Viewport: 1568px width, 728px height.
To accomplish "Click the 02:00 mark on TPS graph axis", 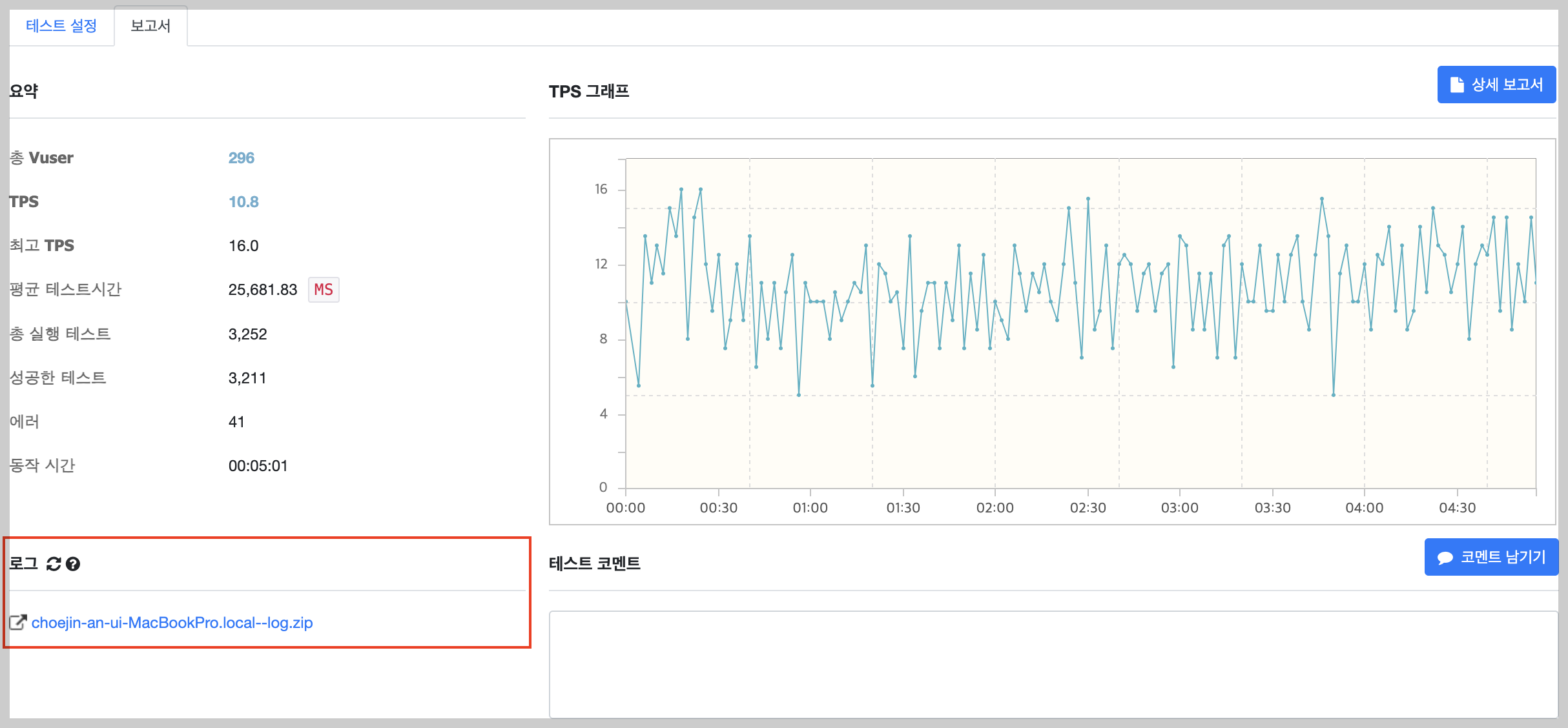I will click(x=995, y=508).
